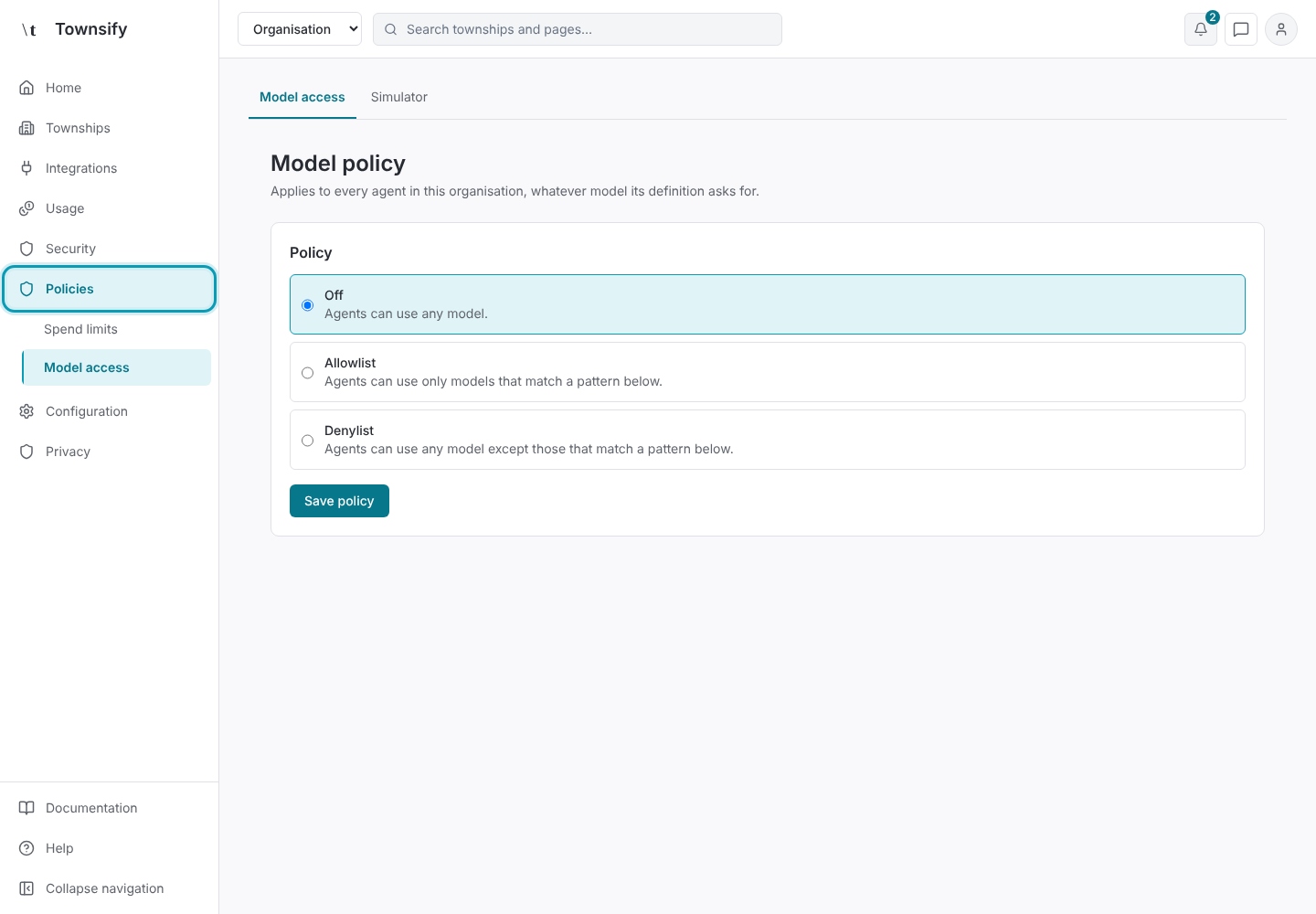This screenshot has height=914, width=1316.
Task: Select the Denylist radio button
Action: pyautogui.click(x=307, y=441)
